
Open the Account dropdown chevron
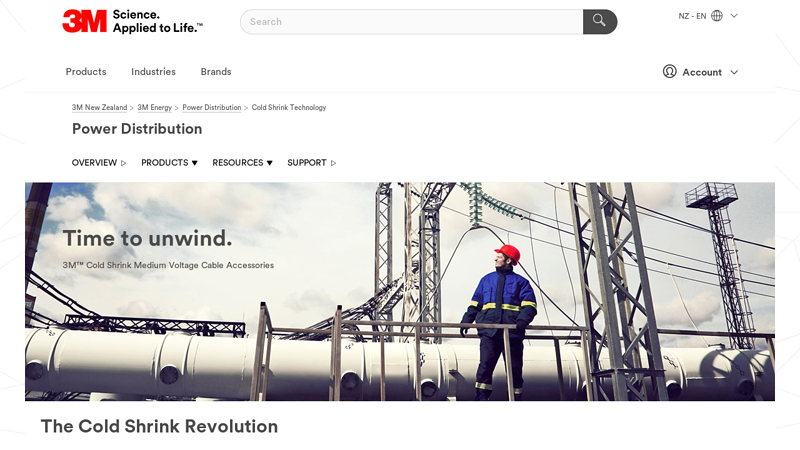(734, 72)
